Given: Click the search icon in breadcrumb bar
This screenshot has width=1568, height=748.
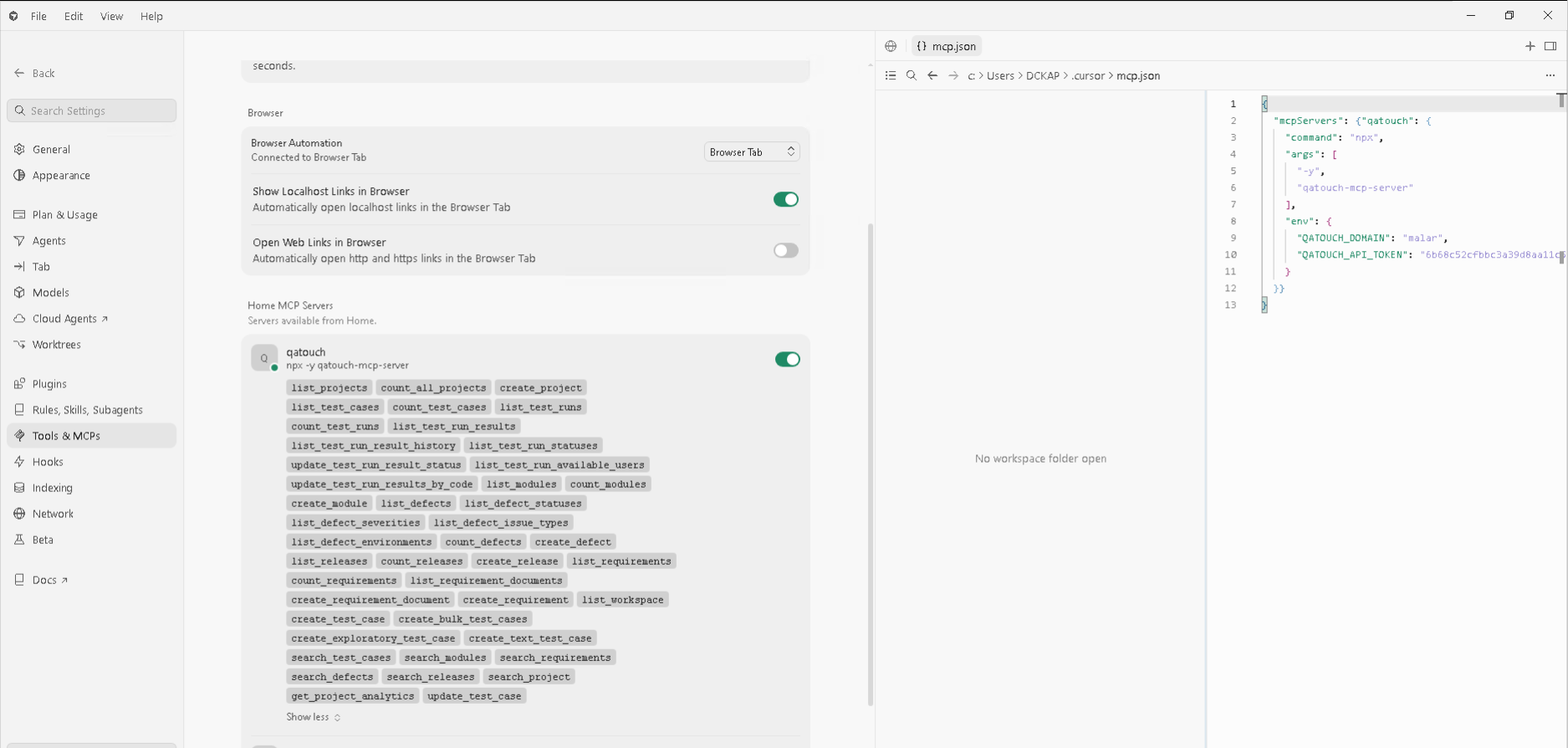Looking at the screenshot, I should tap(912, 75).
